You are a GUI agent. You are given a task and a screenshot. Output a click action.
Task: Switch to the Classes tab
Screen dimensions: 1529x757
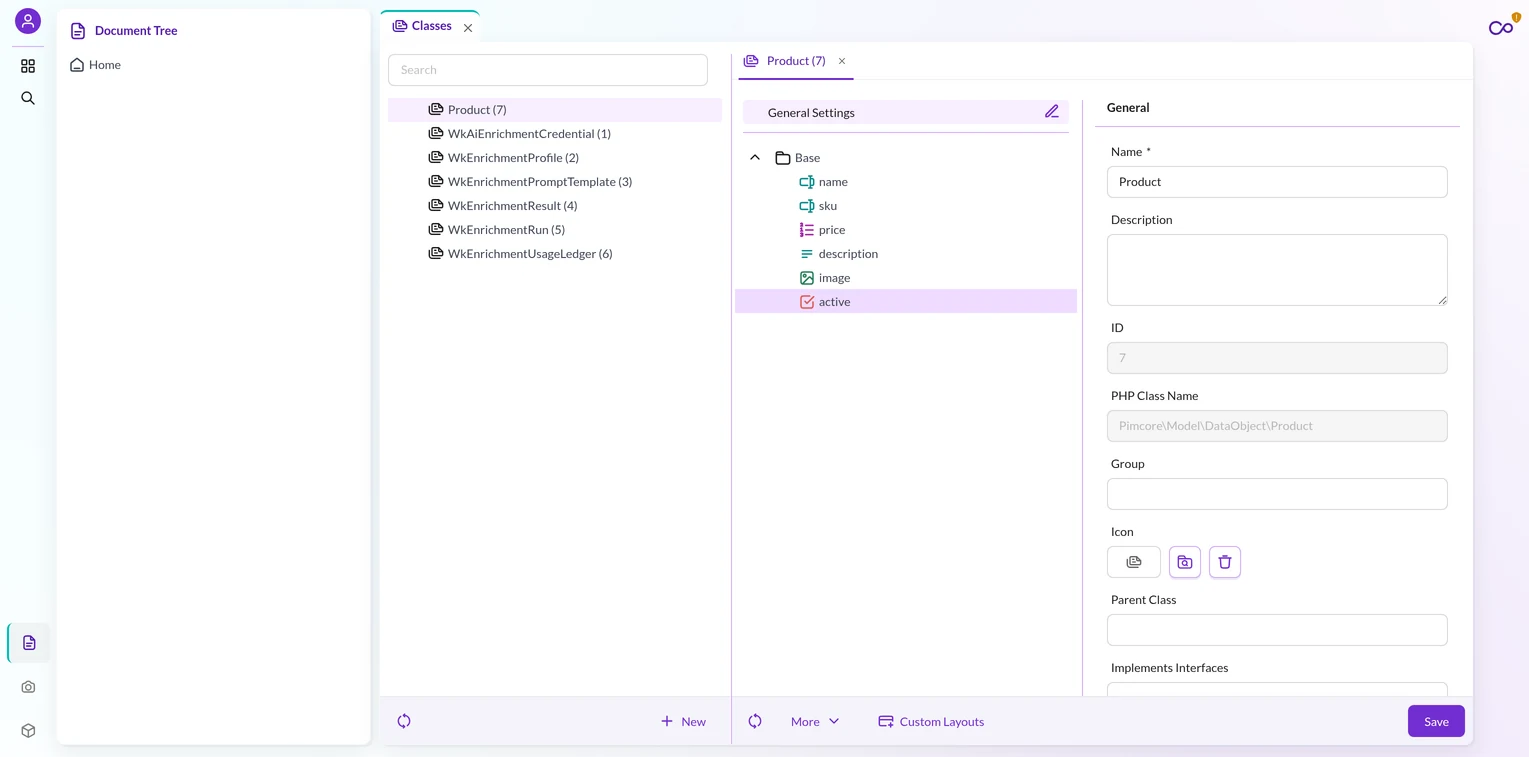(x=422, y=26)
